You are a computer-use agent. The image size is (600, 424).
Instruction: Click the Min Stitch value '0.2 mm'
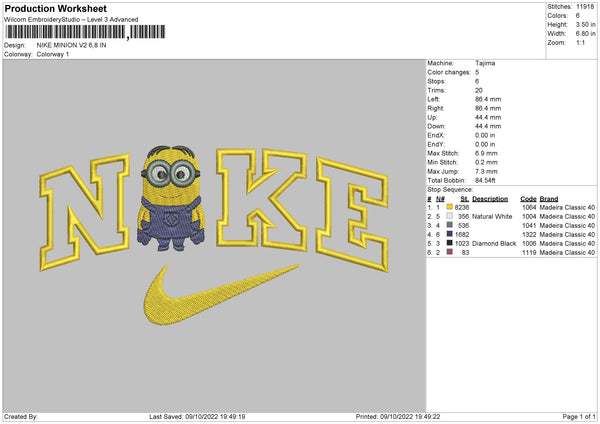tap(486, 162)
